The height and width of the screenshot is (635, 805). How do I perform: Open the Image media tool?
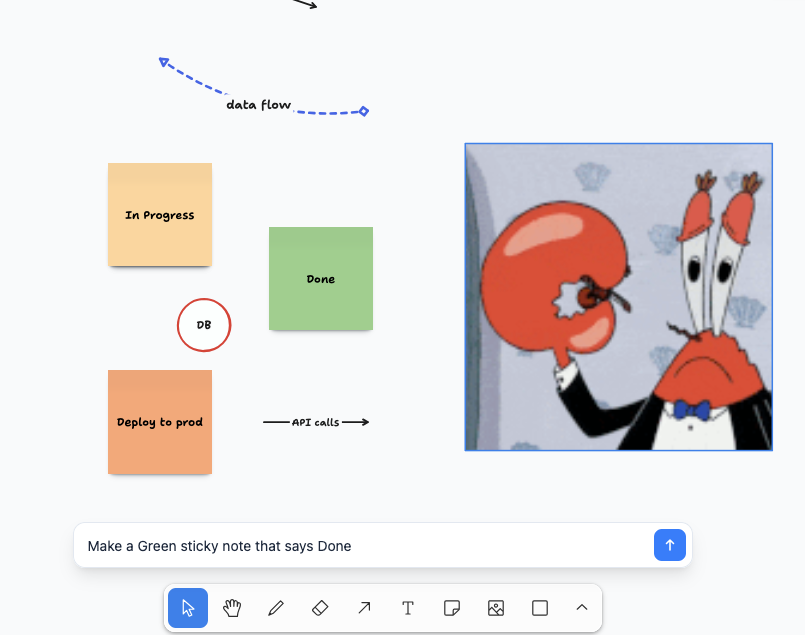tap(496, 608)
